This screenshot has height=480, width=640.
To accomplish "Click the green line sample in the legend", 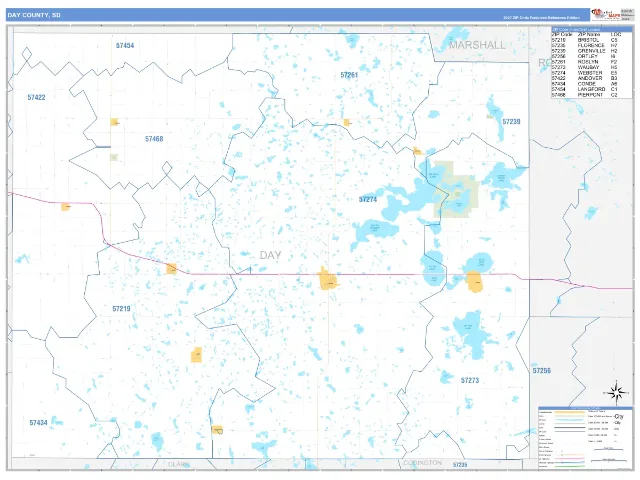I will 570,467.
